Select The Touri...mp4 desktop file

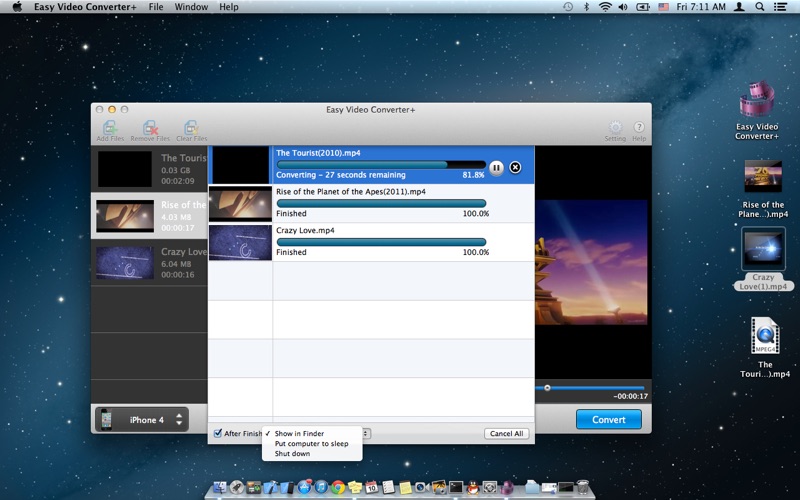(764, 347)
